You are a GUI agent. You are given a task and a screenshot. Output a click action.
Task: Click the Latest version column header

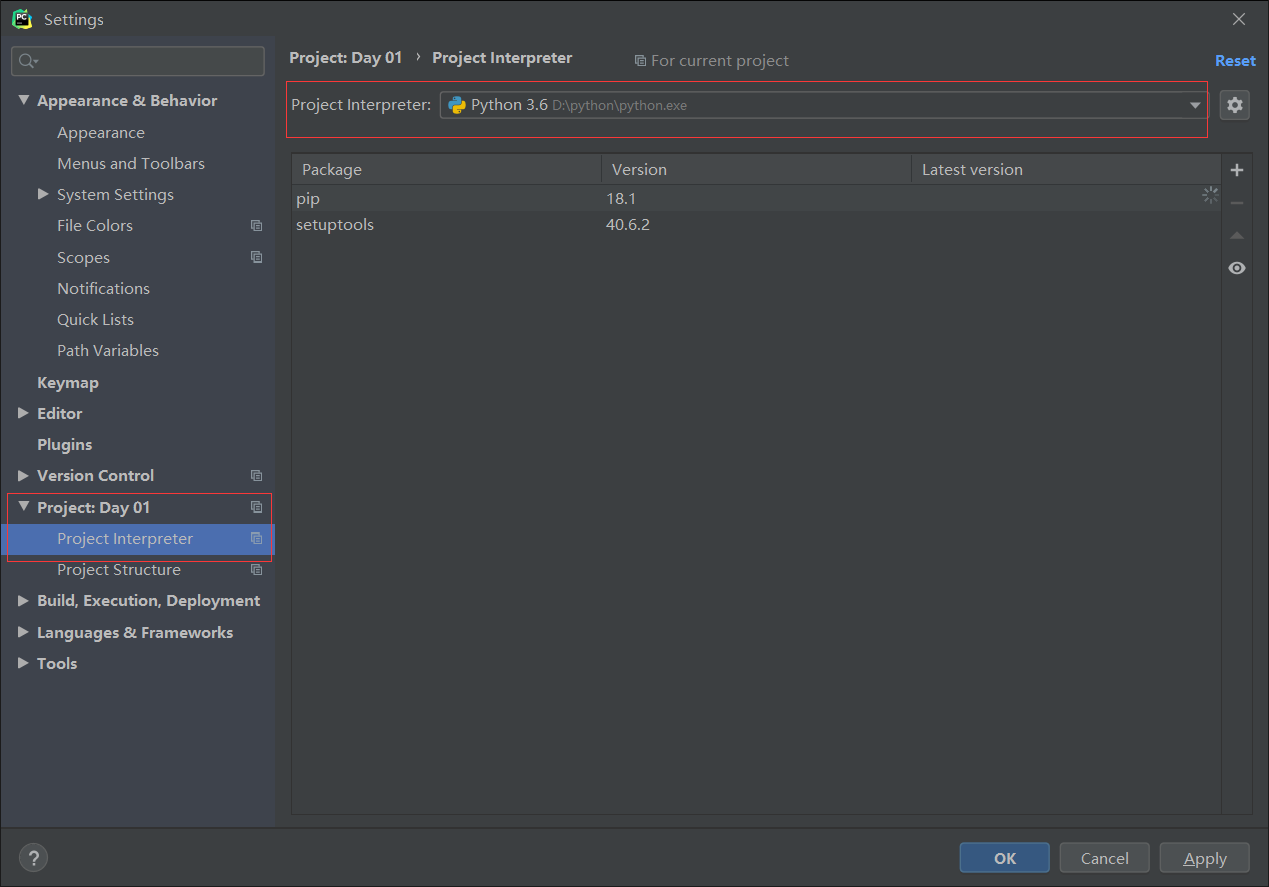click(1066, 169)
